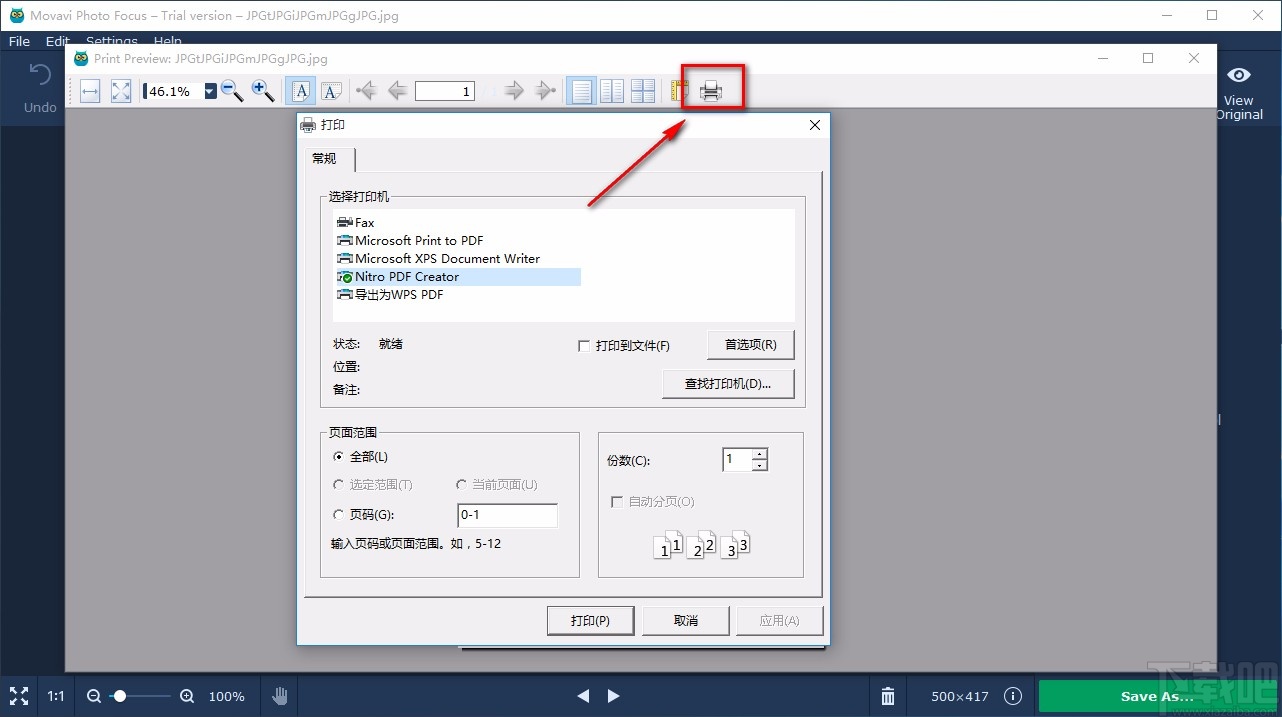
Task: Go to next page arrow in preview
Action: pos(514,91)
